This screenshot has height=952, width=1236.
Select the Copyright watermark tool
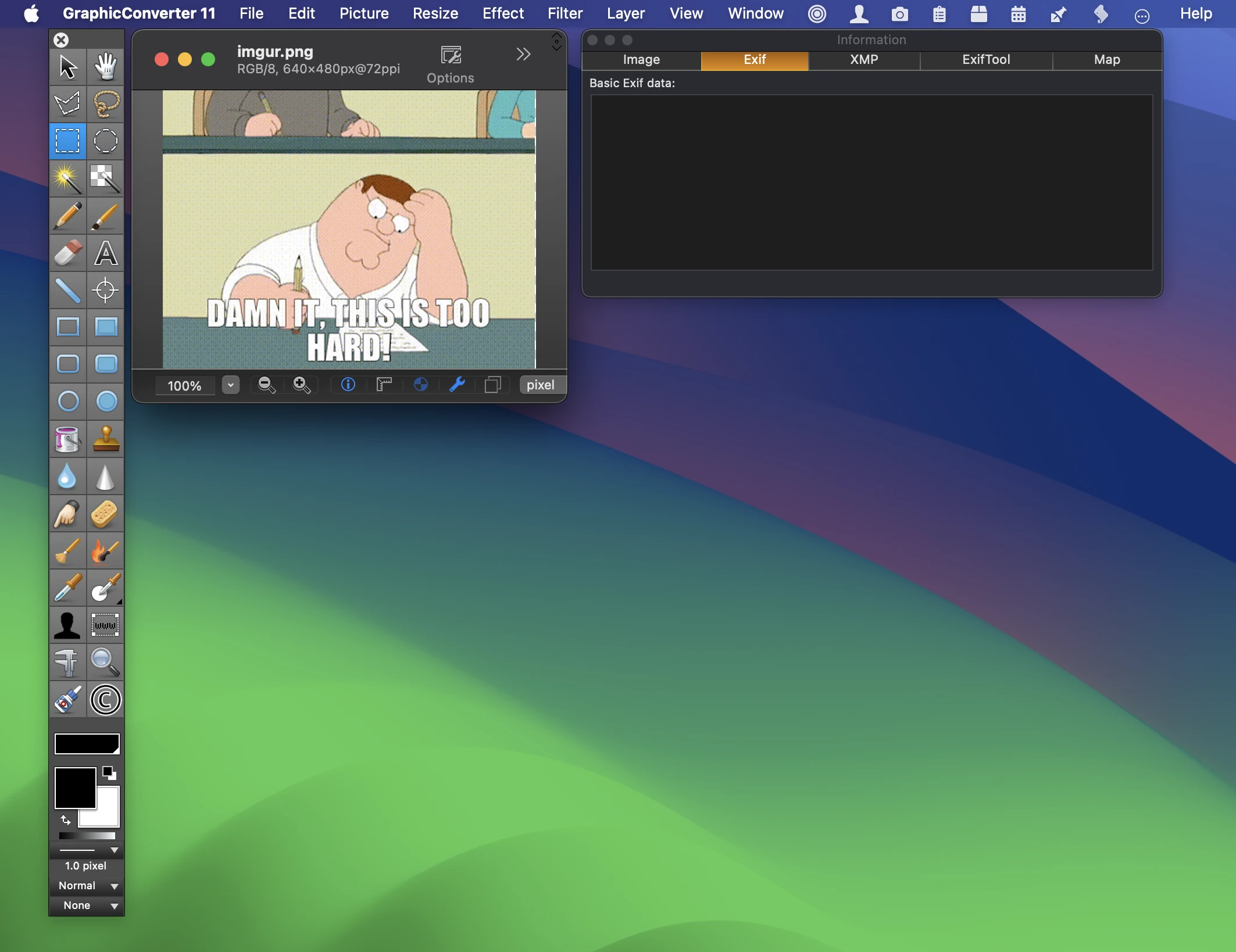[106, 699]
